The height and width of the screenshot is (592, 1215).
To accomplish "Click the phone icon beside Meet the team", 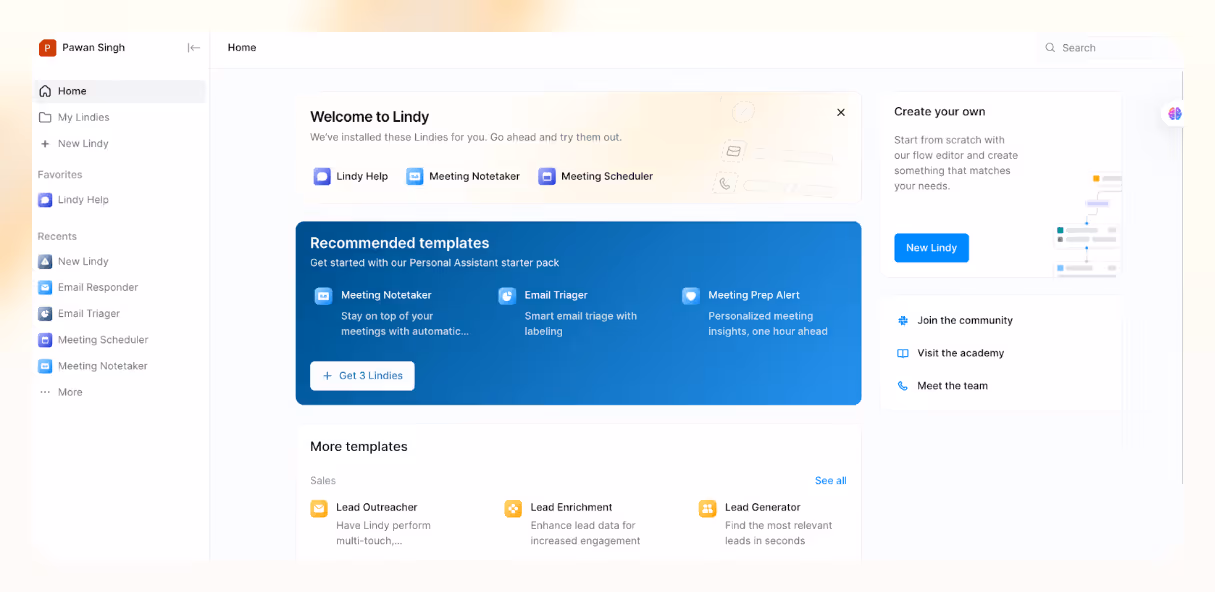I will click(903, 386).
